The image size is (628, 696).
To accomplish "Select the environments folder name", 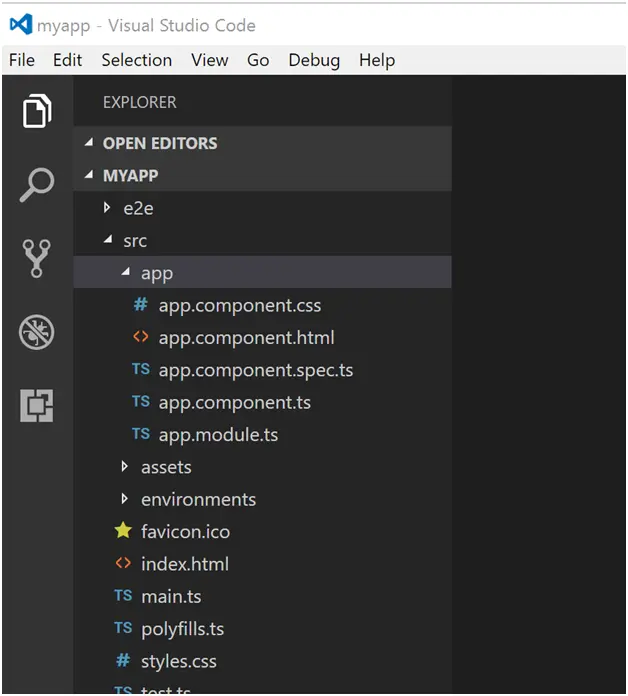I will click(x=198, y=500).
